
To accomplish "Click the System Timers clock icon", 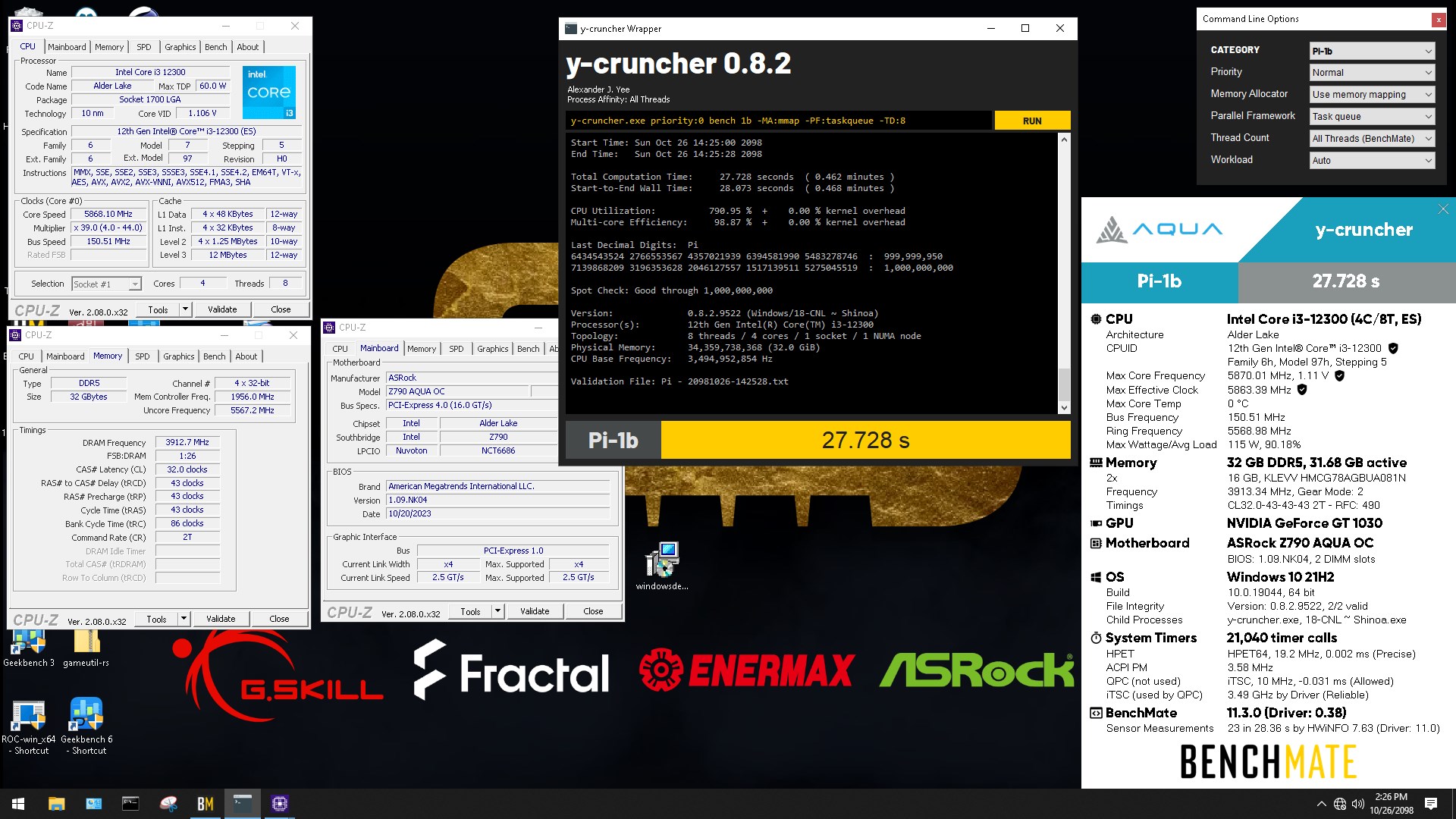I will pyautogui.click(x=1096, y=638).
